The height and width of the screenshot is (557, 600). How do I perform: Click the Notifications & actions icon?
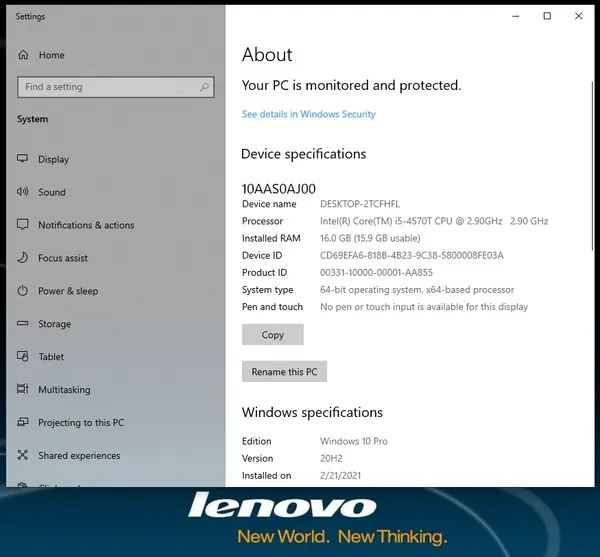tap(23, 224)
